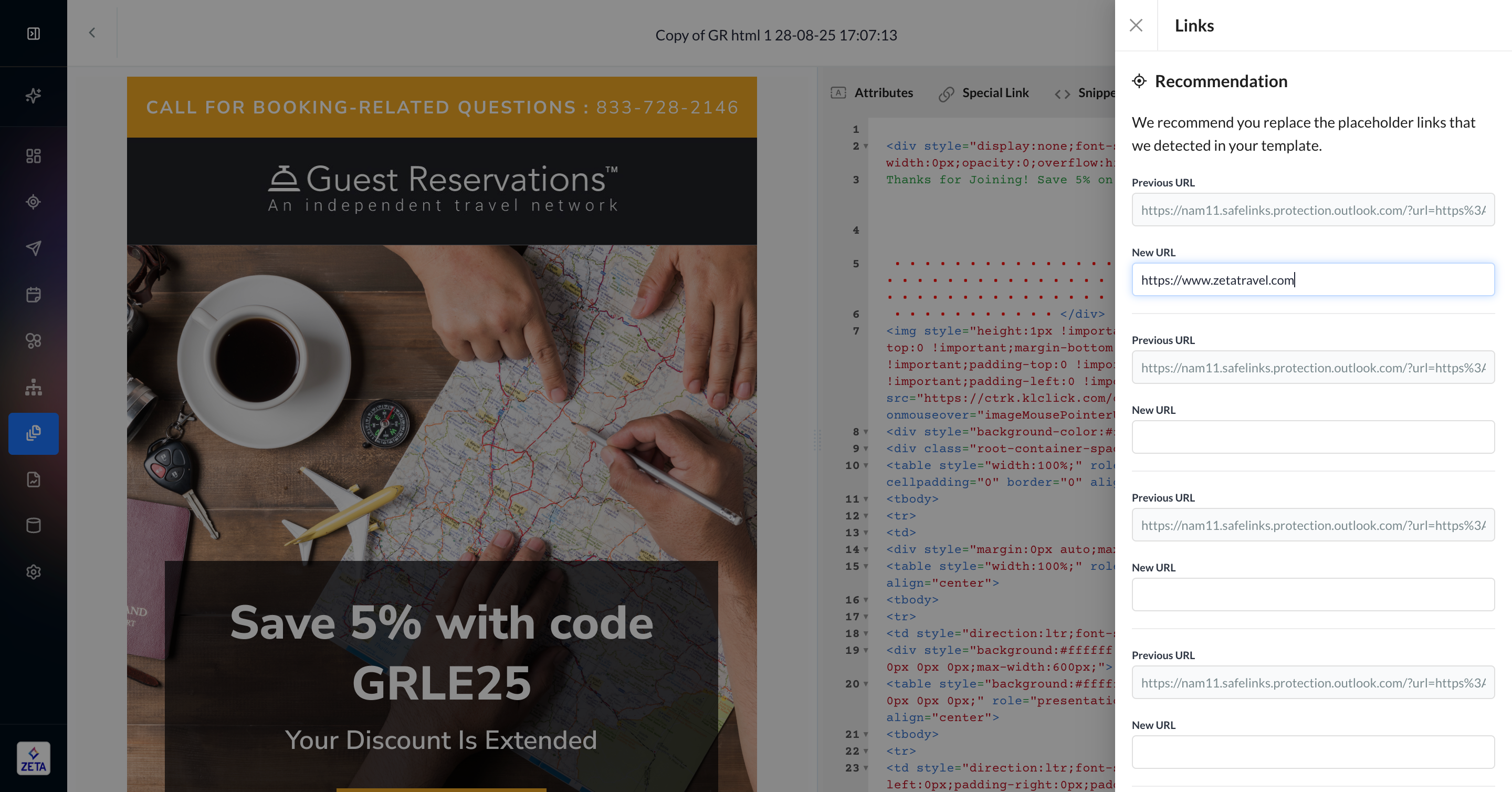1512x792 pixels.
Task: Collapse code fold arrow at line 2
Action: point(866,146)
